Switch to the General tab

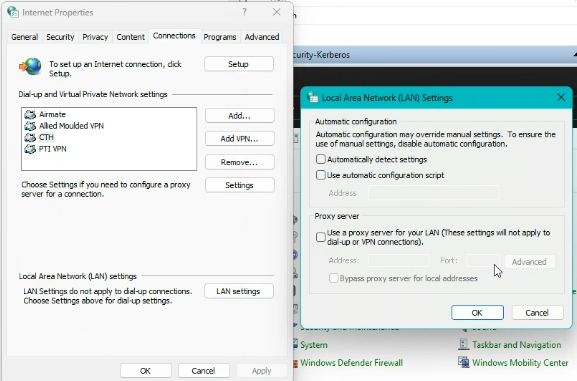click(24, 37)
